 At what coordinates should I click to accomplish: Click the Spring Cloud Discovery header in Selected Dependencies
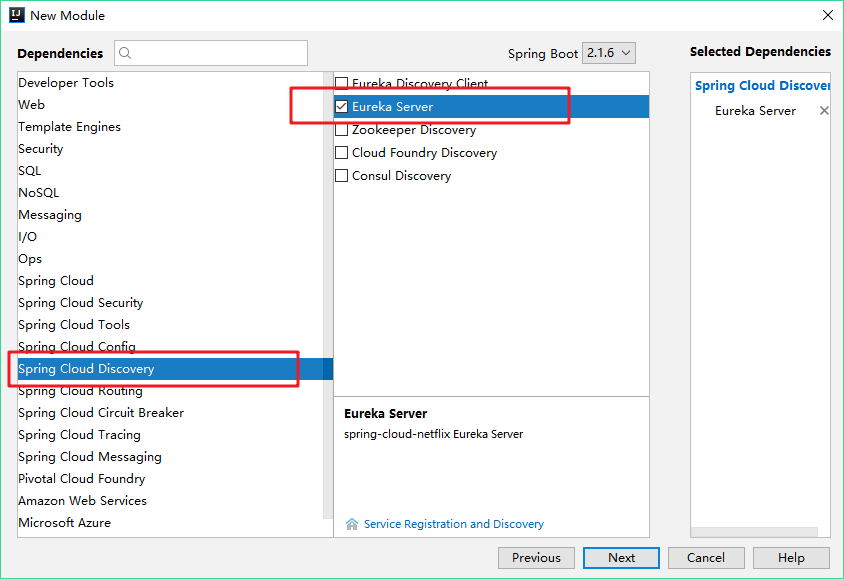(x=762, y=86)
